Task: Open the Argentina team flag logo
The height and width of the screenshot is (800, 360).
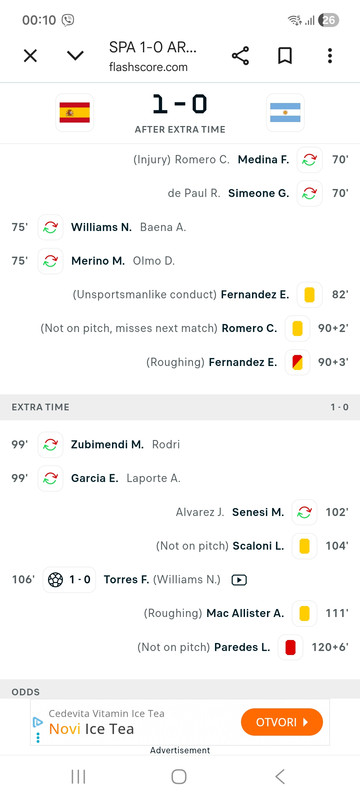Action: [285, 112]
